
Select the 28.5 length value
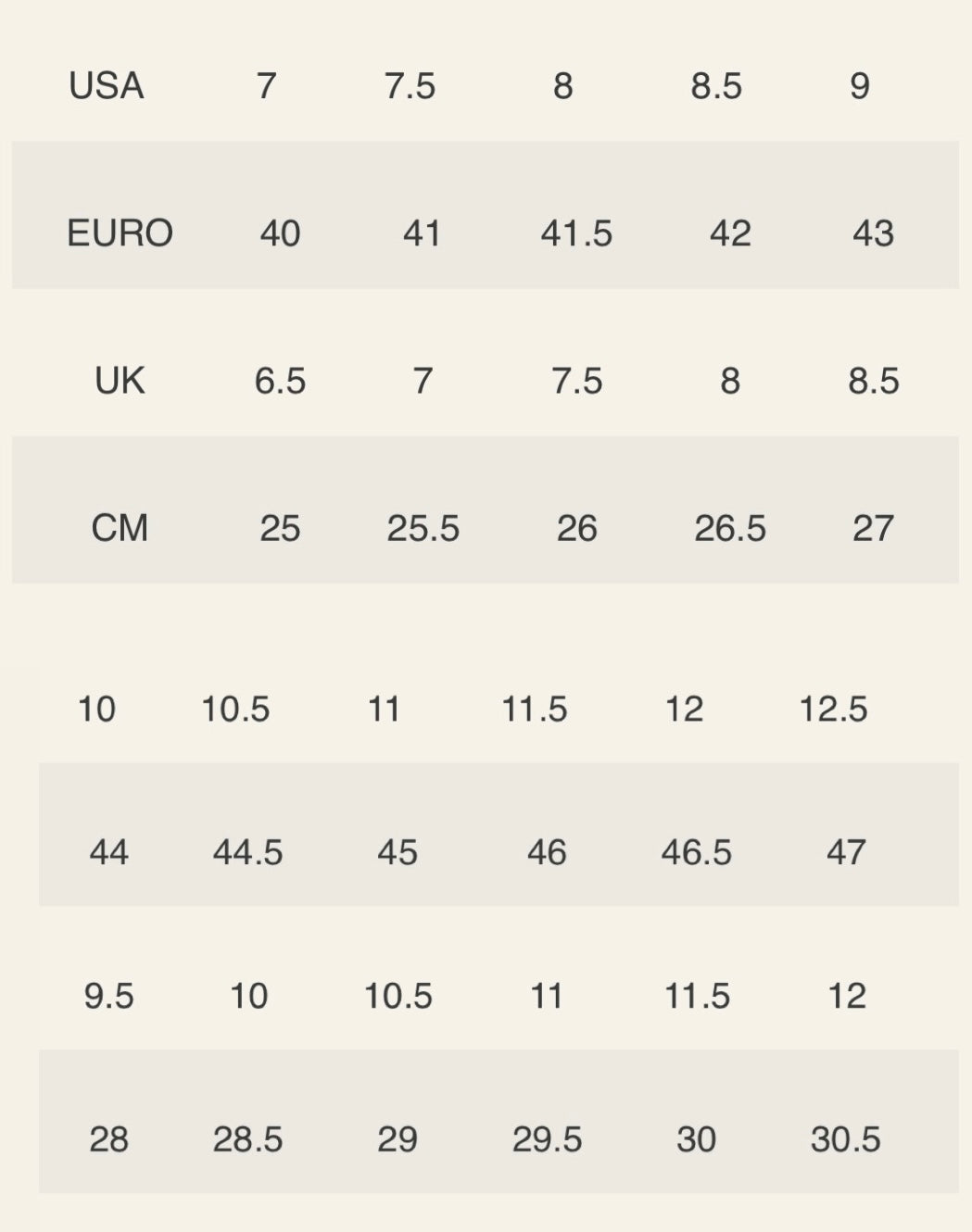coord(247,1139)
